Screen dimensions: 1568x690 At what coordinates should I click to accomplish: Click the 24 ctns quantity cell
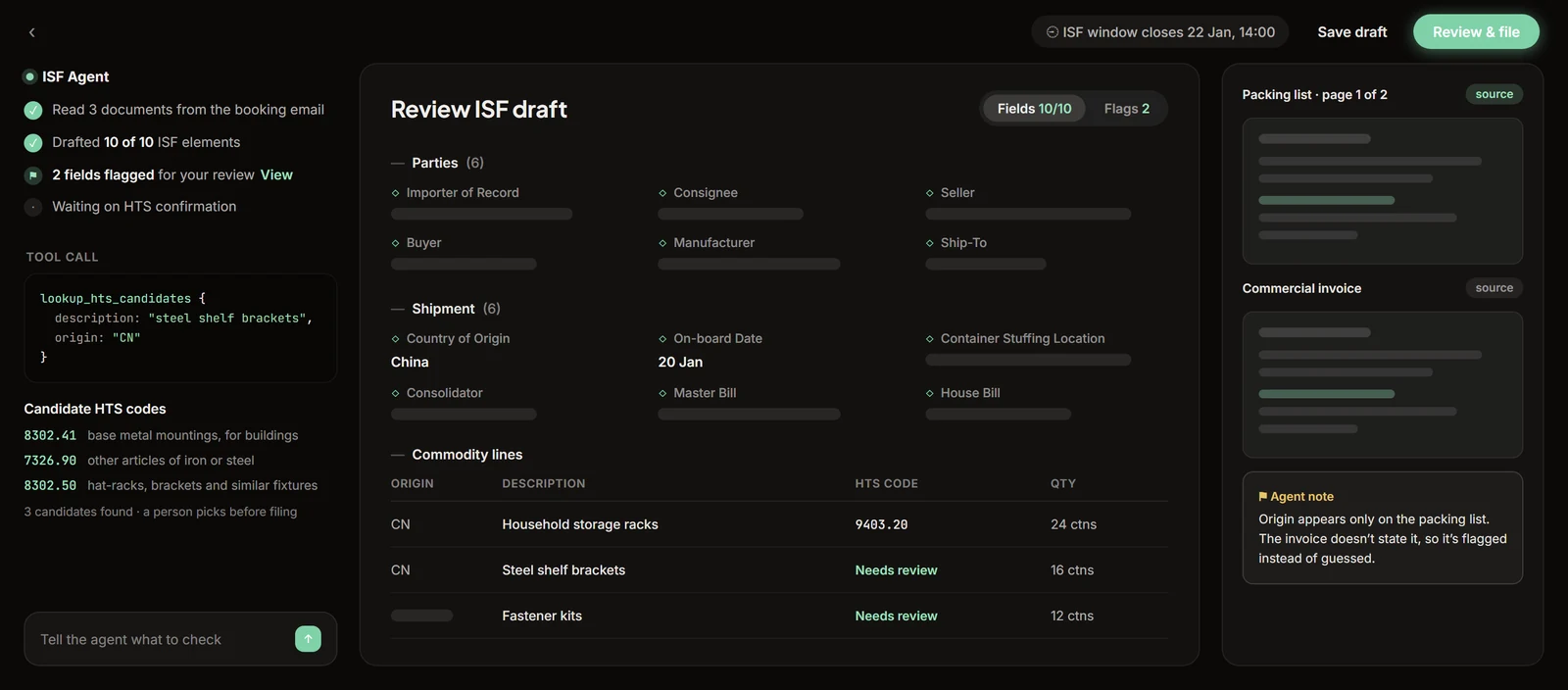(1073, 524)
